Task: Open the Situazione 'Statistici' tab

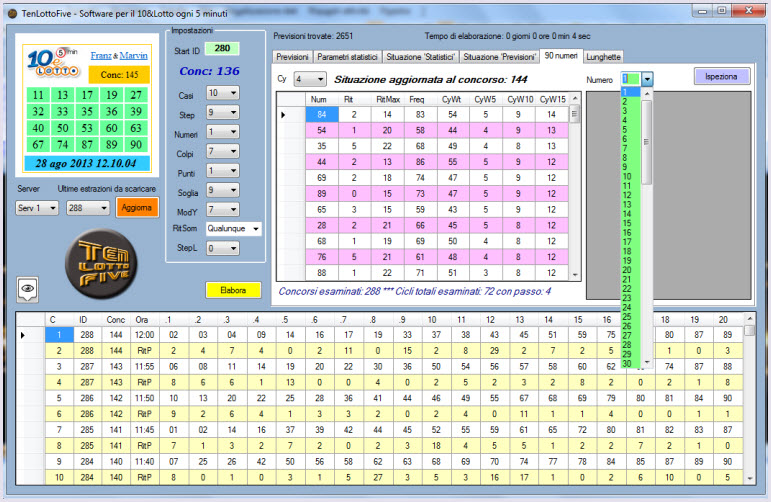Action: pos(420,57)
